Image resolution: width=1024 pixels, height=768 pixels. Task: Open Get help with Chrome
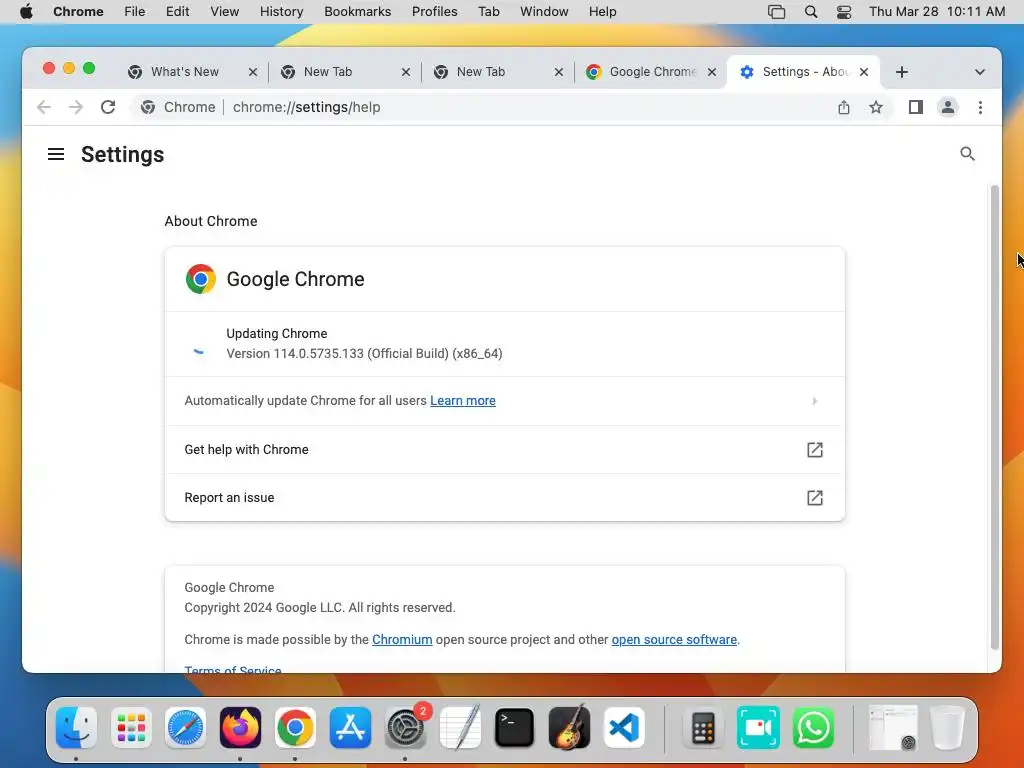tap(504, 449)
